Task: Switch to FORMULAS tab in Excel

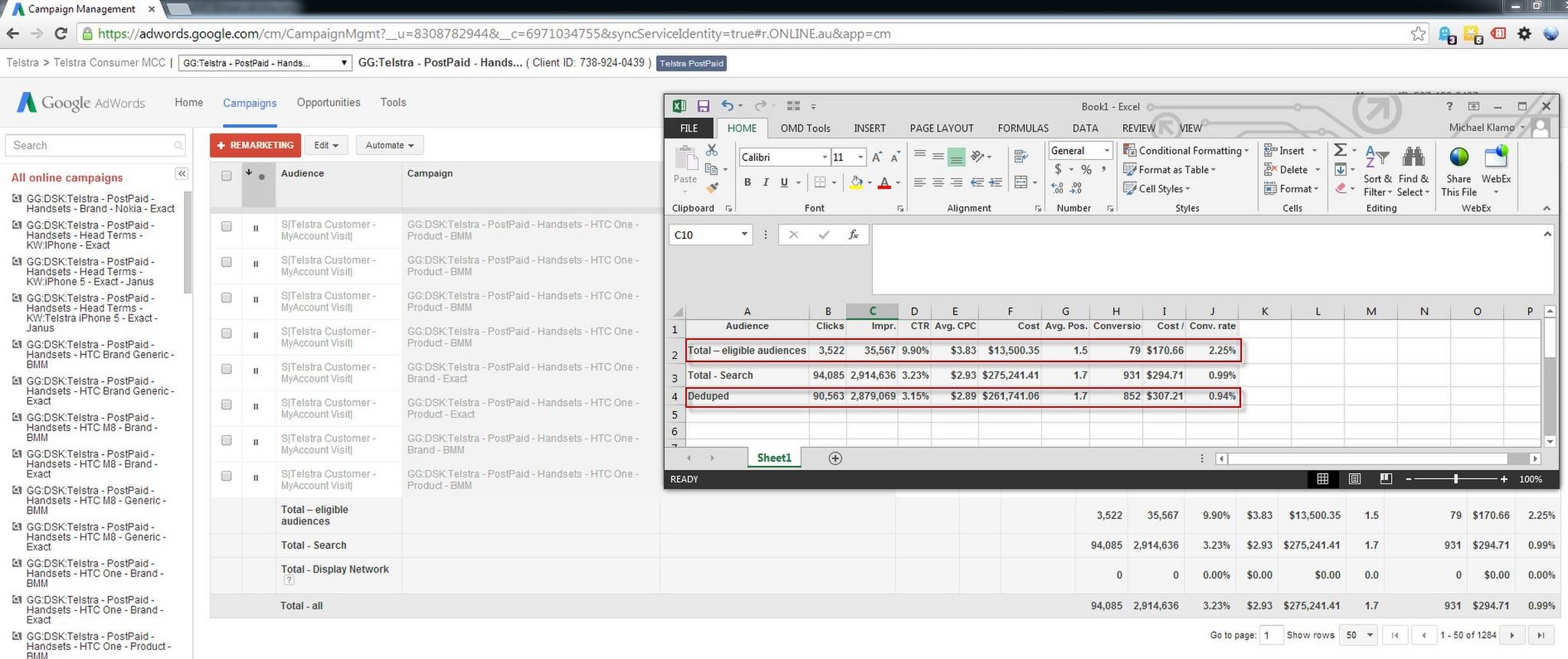Action: (1023, 129)
